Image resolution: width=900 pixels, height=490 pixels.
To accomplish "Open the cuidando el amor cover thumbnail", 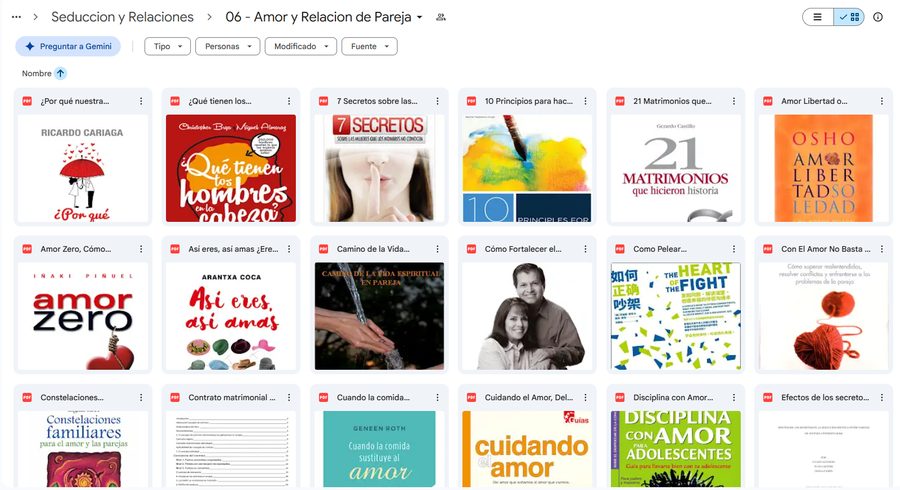I will click(527, 449).
